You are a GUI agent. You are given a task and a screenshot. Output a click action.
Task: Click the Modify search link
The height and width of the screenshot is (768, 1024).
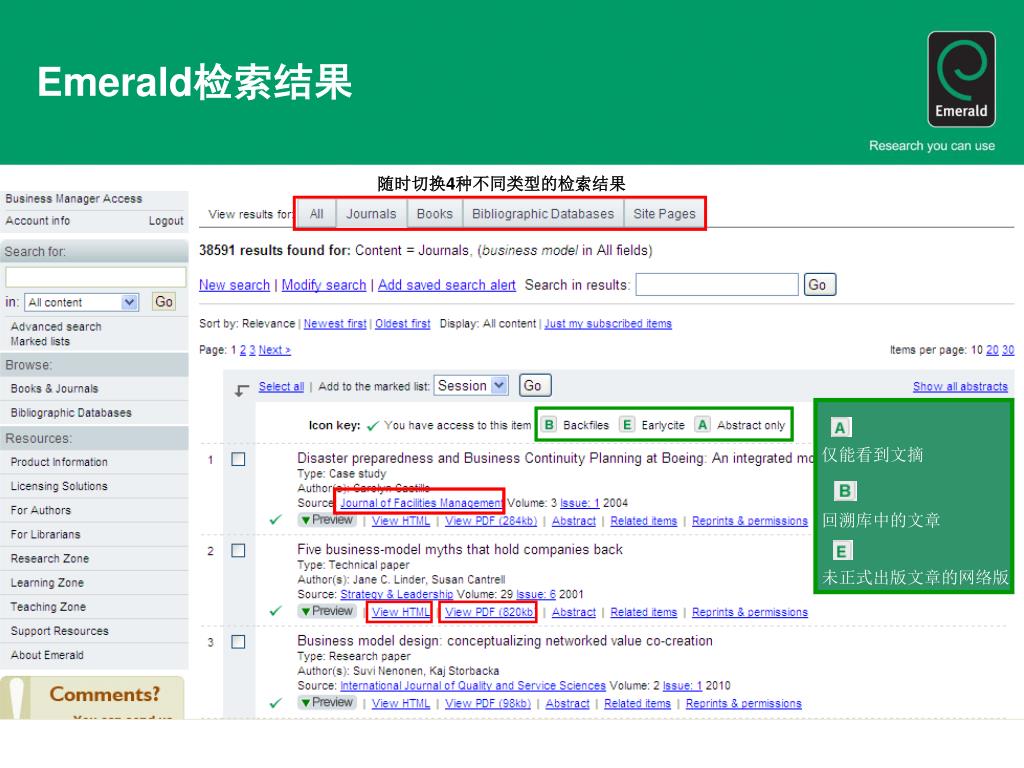(x=324, y=285)
